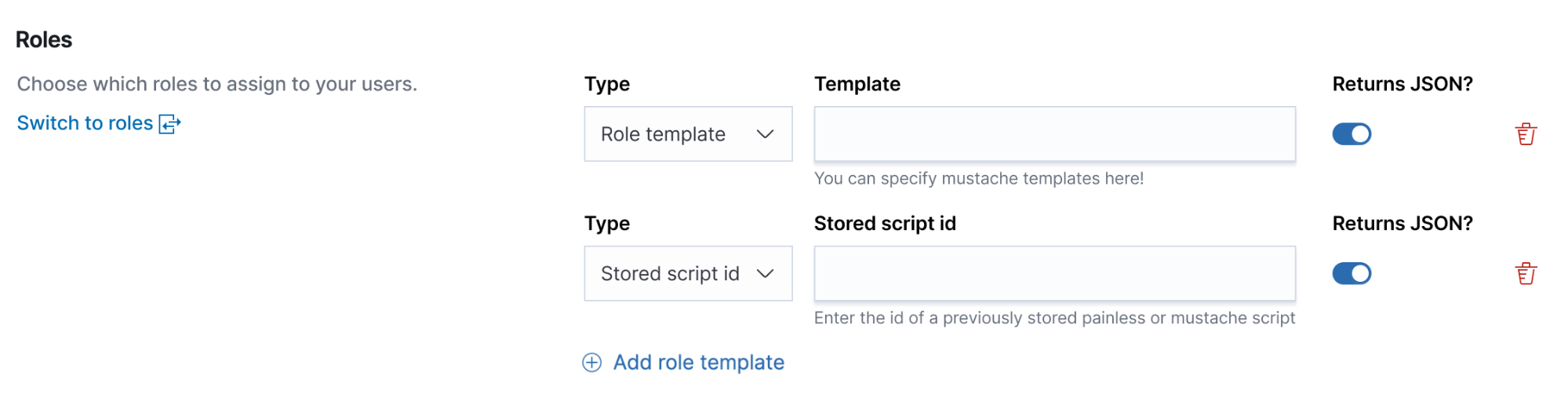Click chevron arrow of Role template select
The image size is (1568, 398).
[765, 134]
